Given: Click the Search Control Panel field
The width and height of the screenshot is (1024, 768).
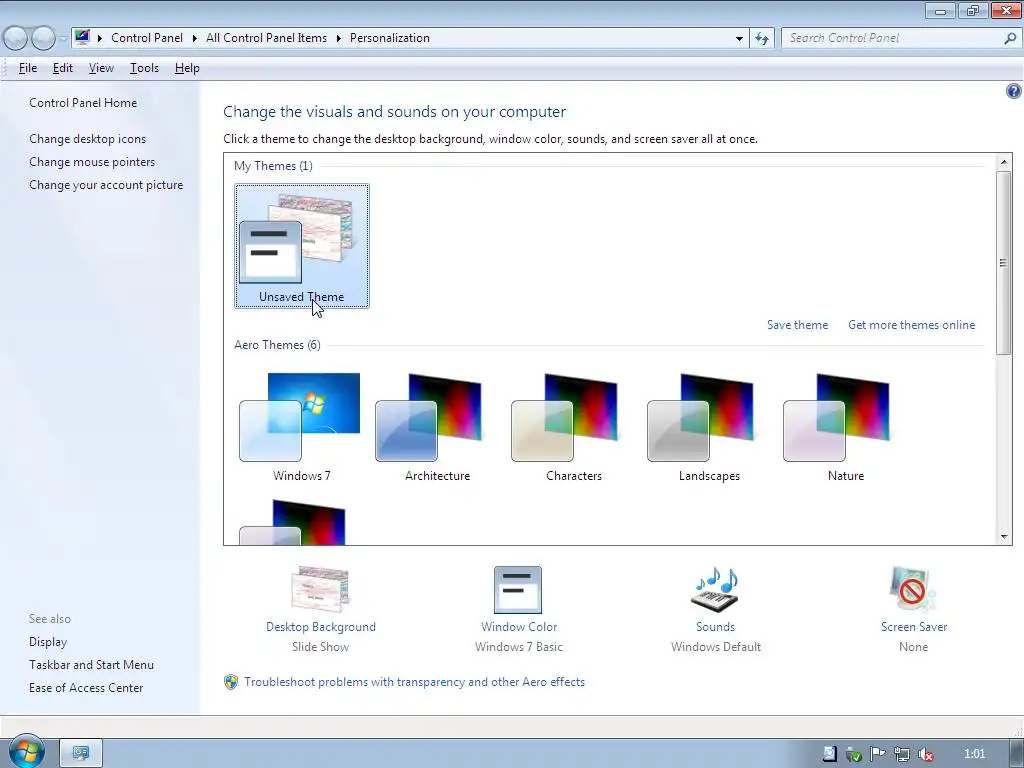Looking at the screenshot, I should tap(894, 38).
